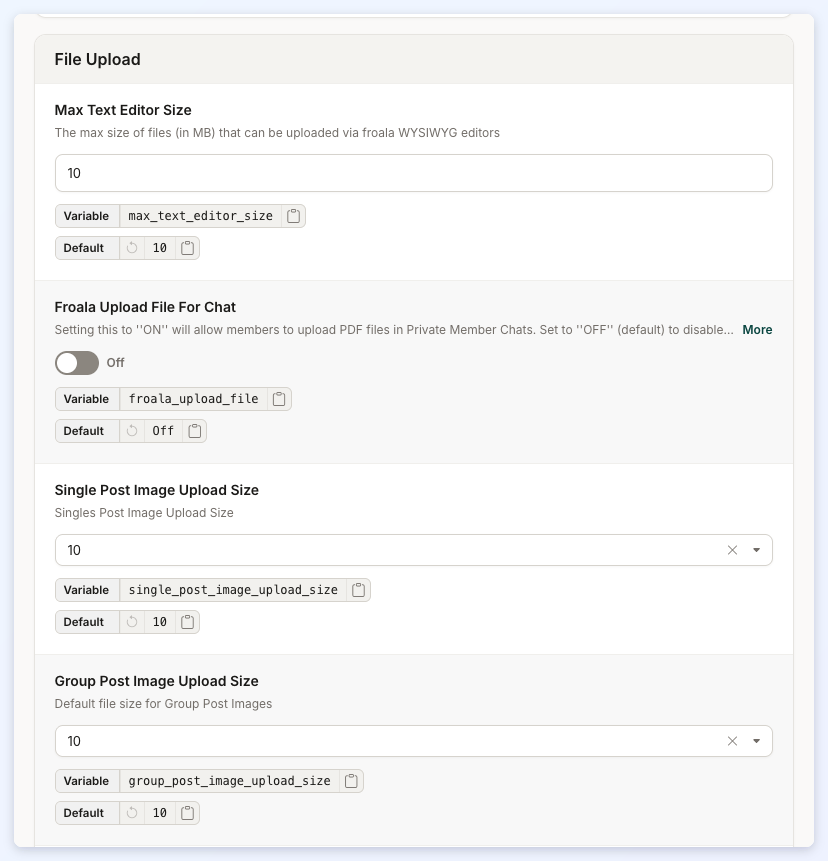Click the single_post_image_upload_size variable text

[233, 590]
